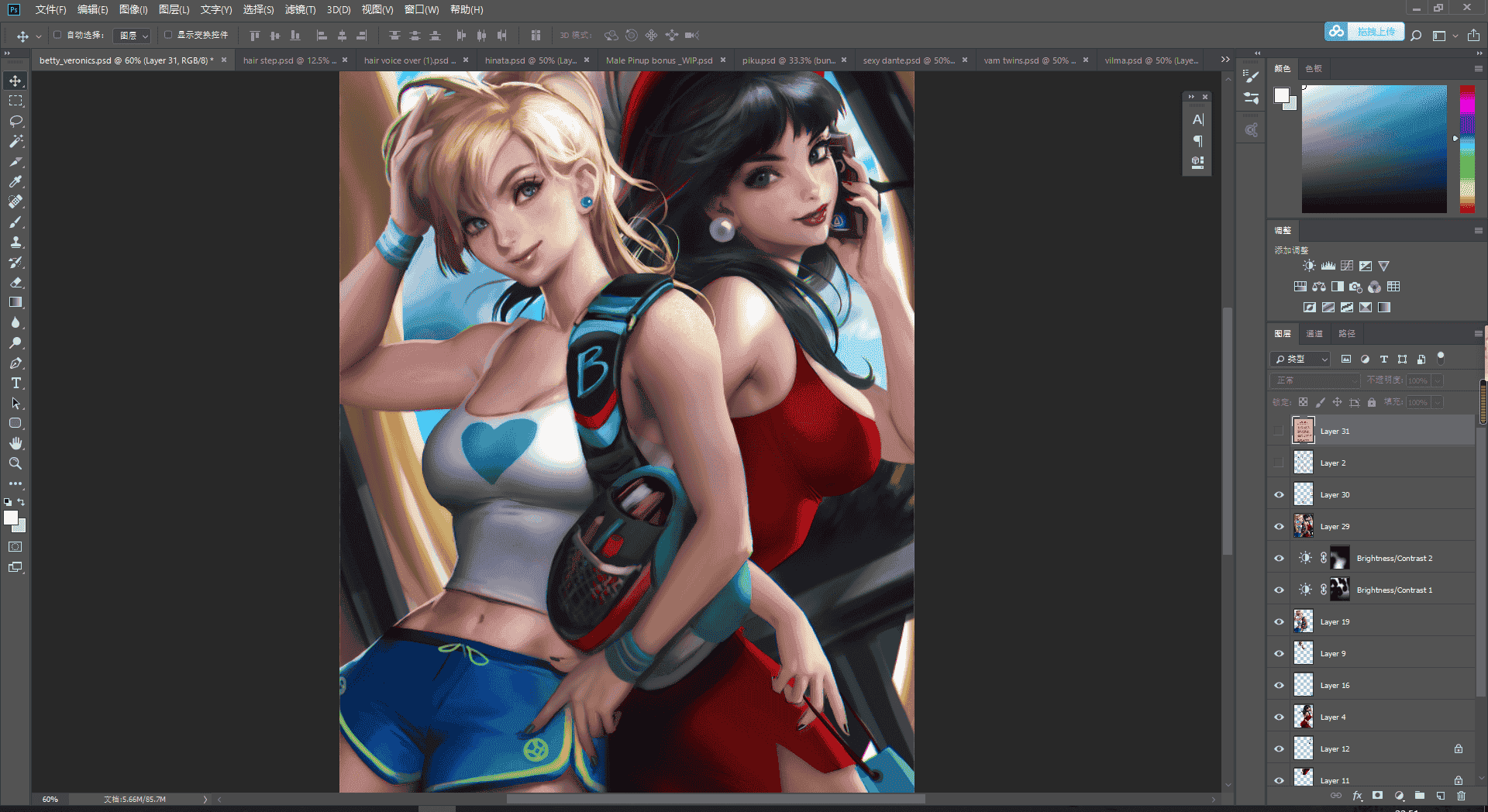1488x812 pixels.
Task: Click the zoom percentage field 60%
Action: [51, 799]
